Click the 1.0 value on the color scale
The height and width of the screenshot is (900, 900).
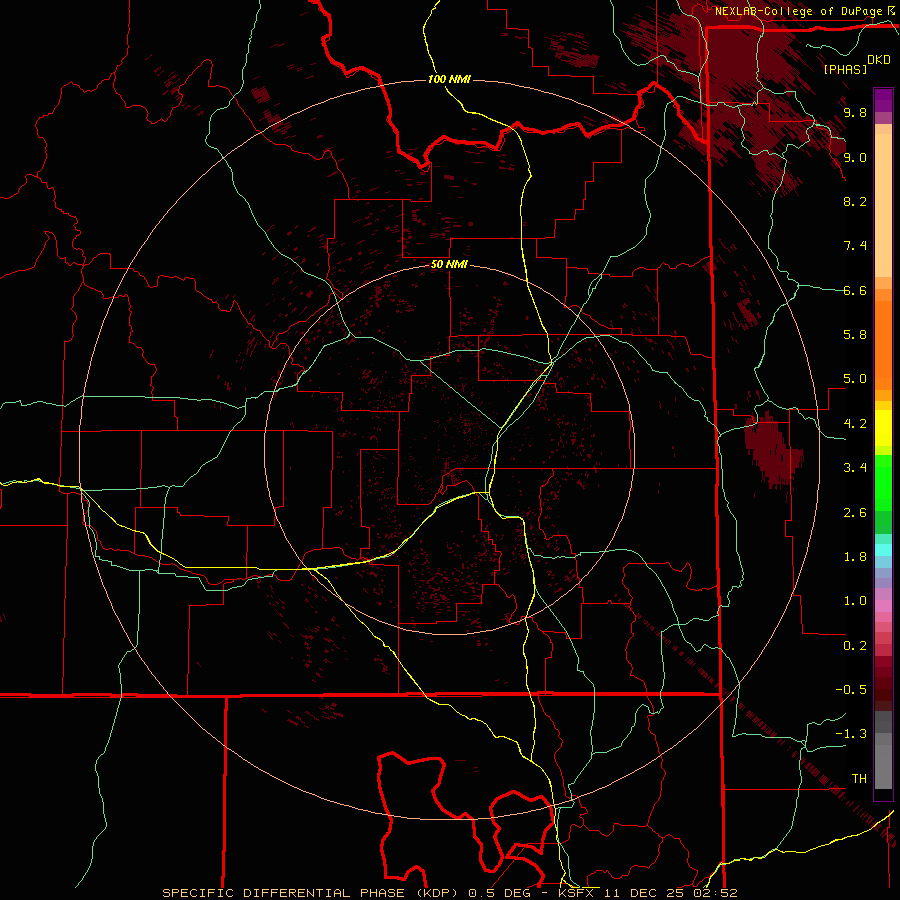(x=855, y=601)
